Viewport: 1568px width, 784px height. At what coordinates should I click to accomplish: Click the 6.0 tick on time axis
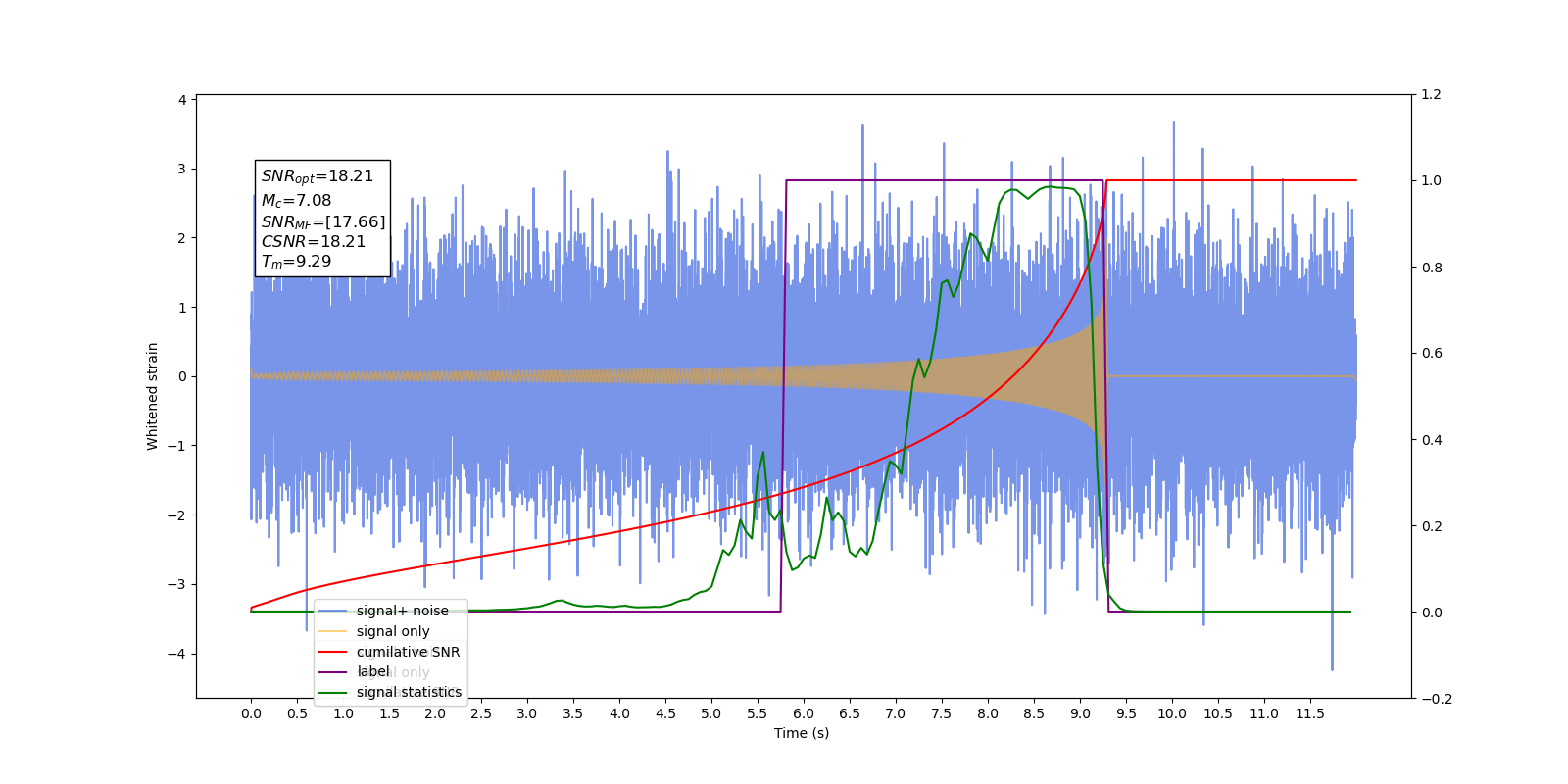pyautogui.click(x=804, y=713)
